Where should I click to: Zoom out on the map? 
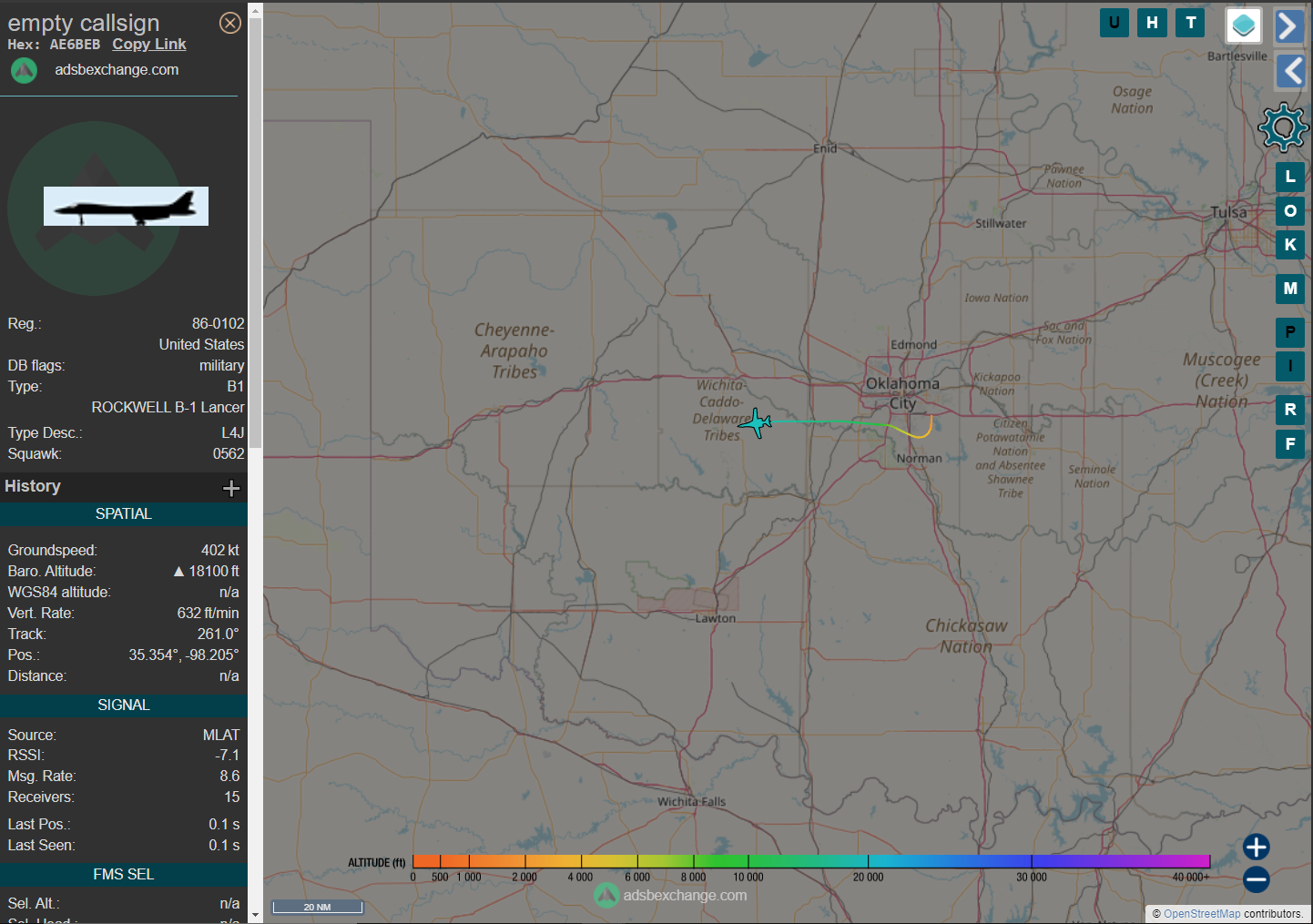1257,879
